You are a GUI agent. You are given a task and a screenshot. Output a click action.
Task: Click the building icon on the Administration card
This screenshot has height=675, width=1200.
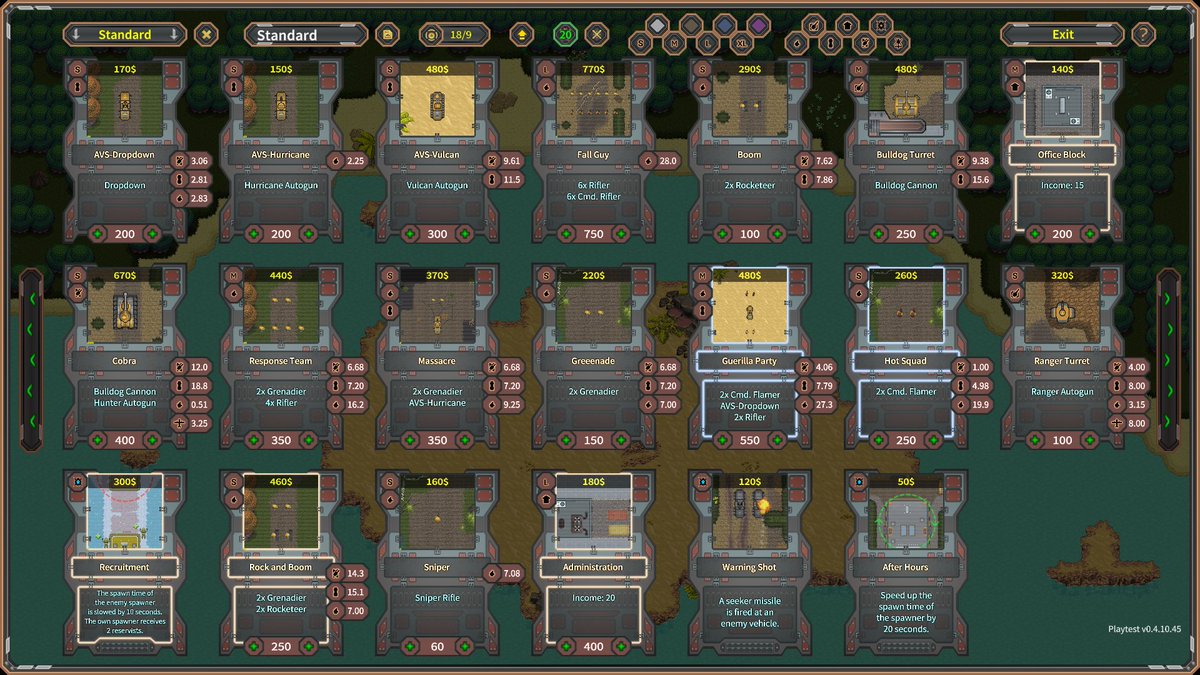coord(545,499)
